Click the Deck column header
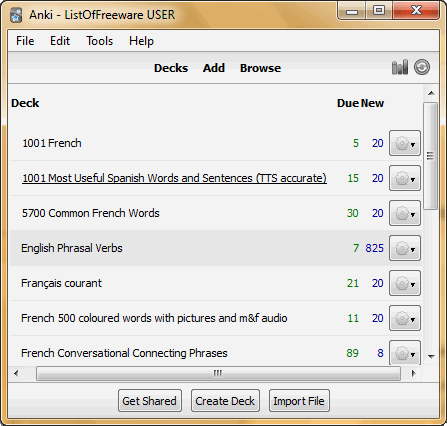The image size is (447, 426). 25,103
